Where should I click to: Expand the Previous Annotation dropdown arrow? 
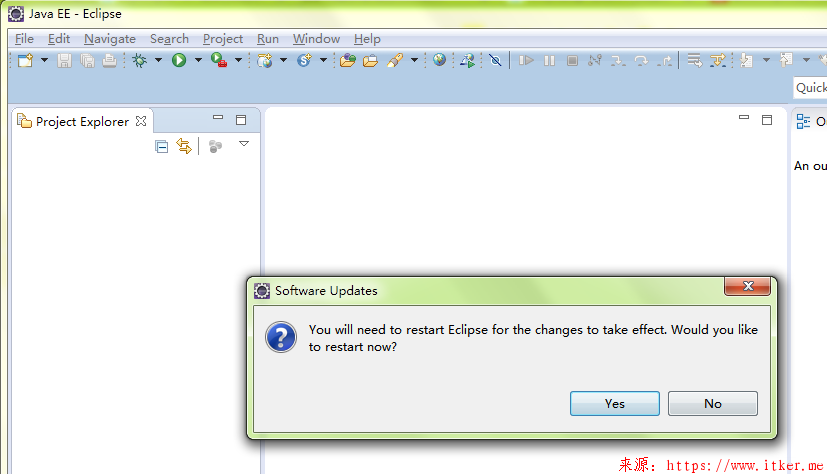coord(806,60)
